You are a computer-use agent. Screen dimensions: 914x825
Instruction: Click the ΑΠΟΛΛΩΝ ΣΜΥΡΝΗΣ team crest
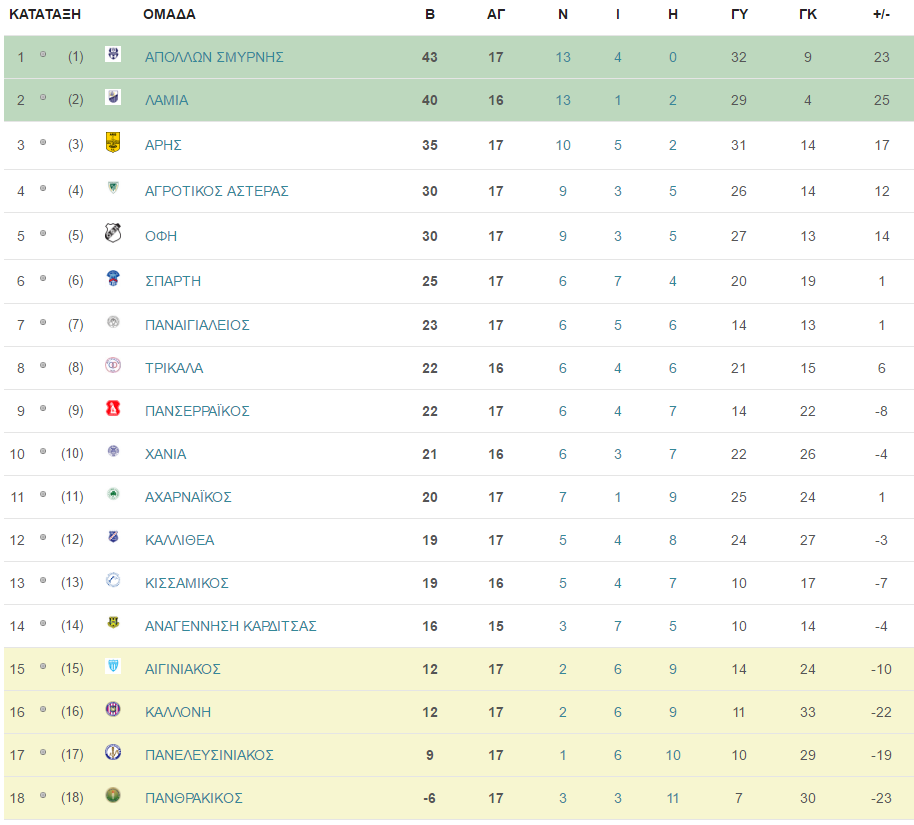coord(113,54)
